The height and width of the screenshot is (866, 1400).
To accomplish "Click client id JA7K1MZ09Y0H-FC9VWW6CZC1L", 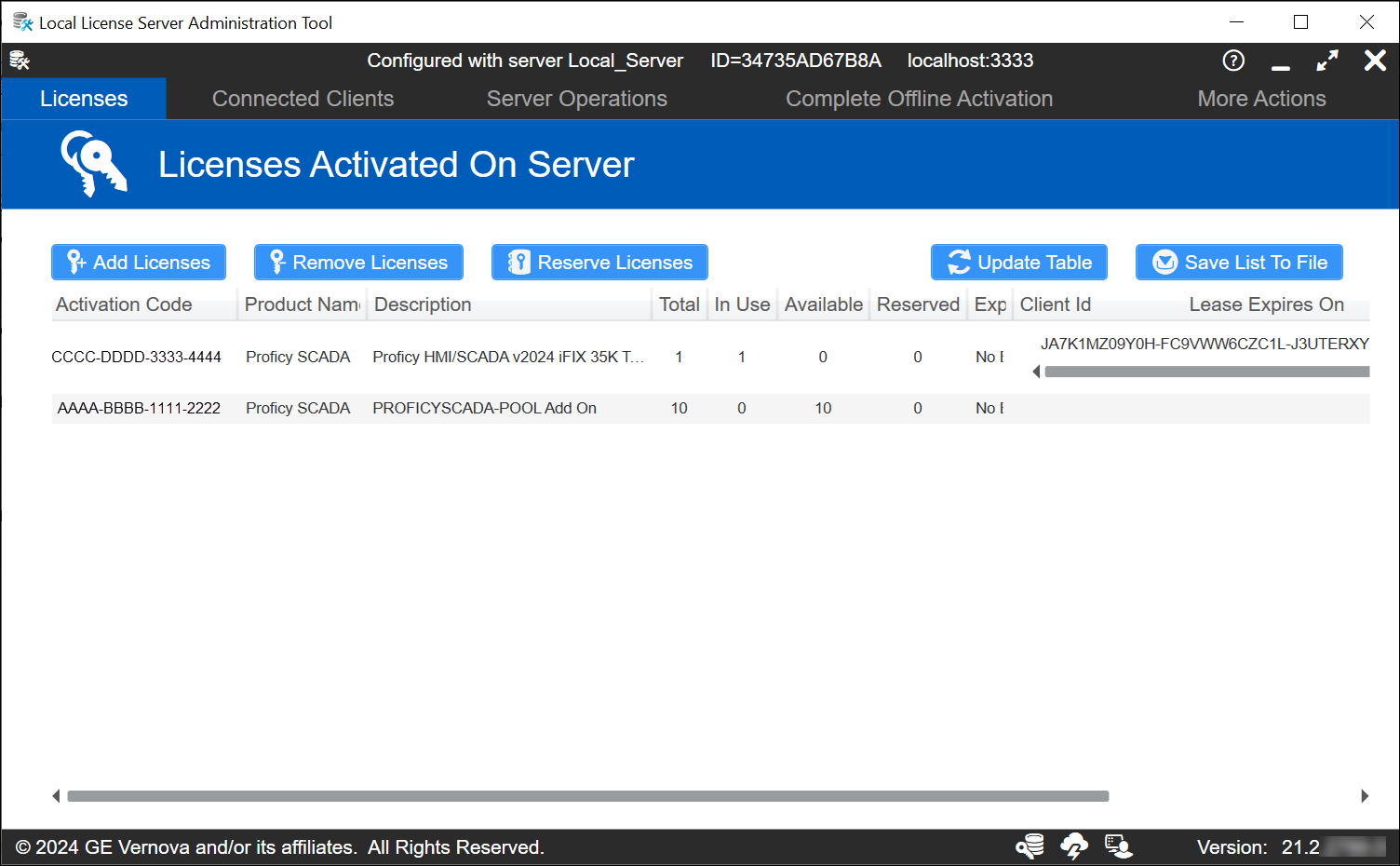I will coord(1205,345).
